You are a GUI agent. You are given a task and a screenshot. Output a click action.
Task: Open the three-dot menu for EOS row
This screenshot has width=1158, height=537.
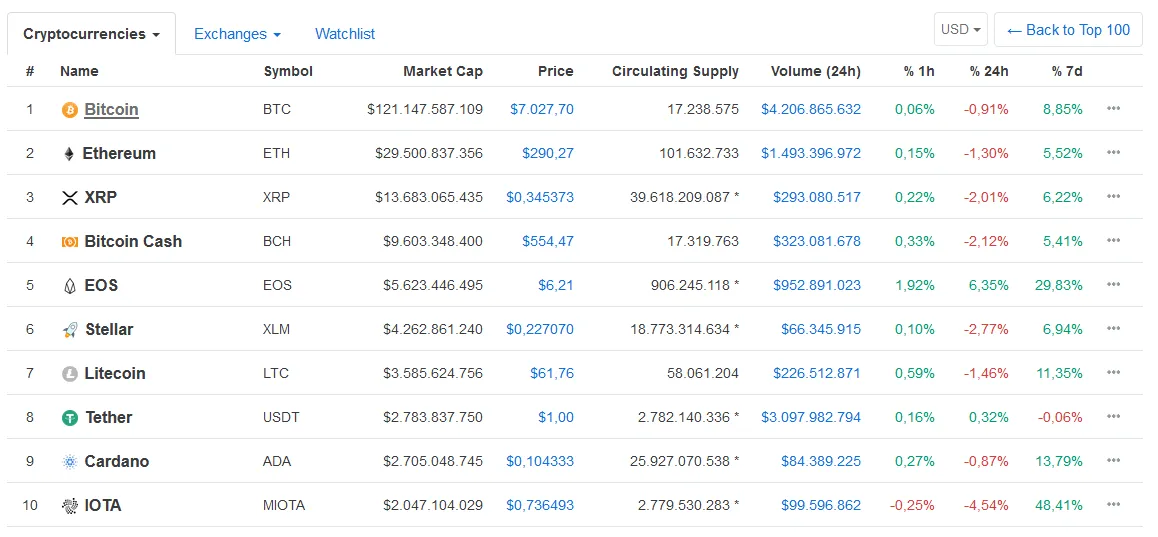[x=1114, y=285]
